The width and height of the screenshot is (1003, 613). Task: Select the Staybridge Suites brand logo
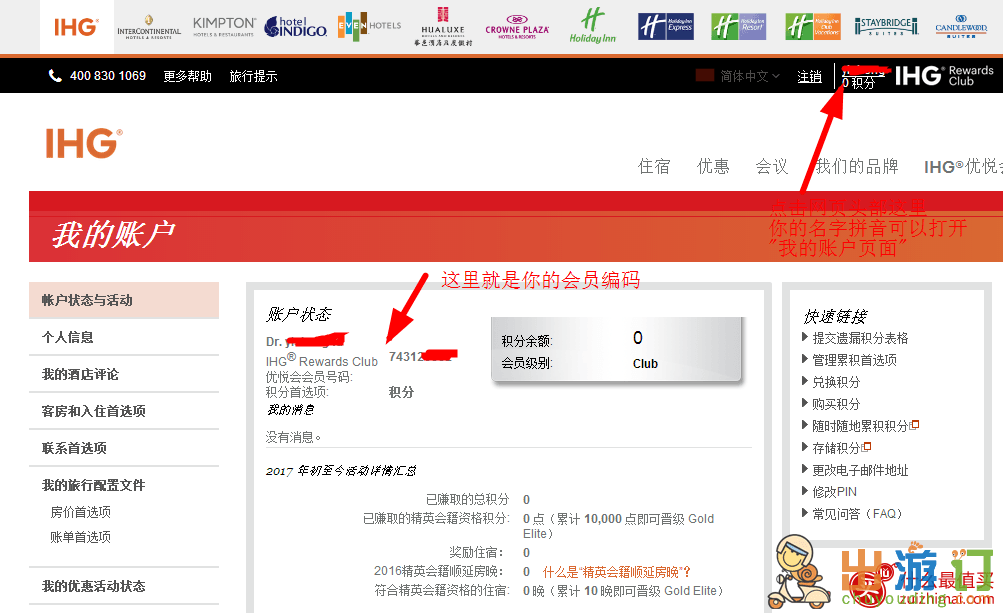pos(887,26)
